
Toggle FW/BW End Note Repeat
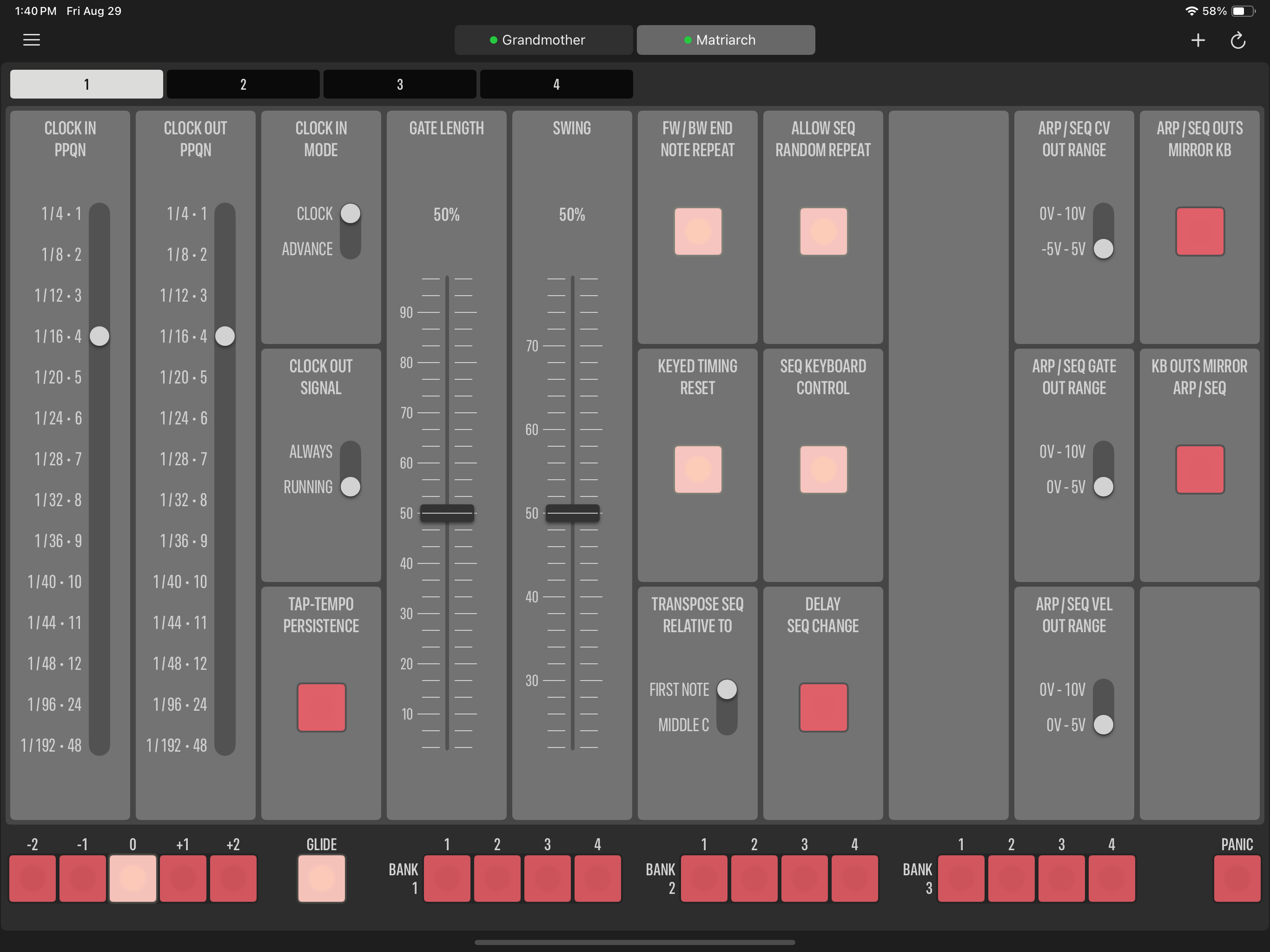pos(698,231)
